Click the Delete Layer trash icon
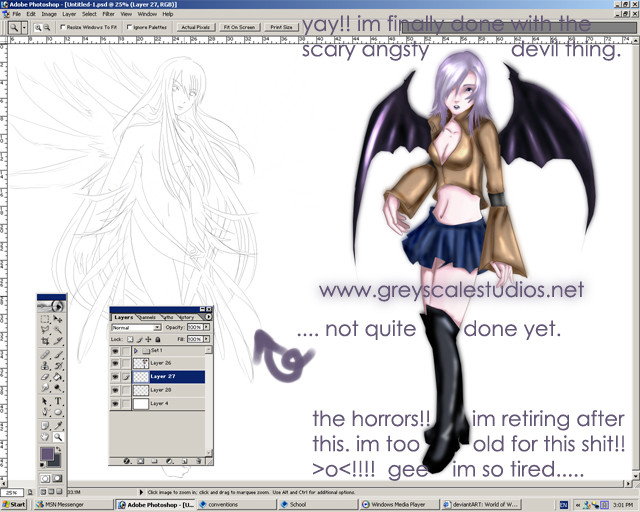The width and height of the screenshot is (640, 512). click(x=198, y=461)
